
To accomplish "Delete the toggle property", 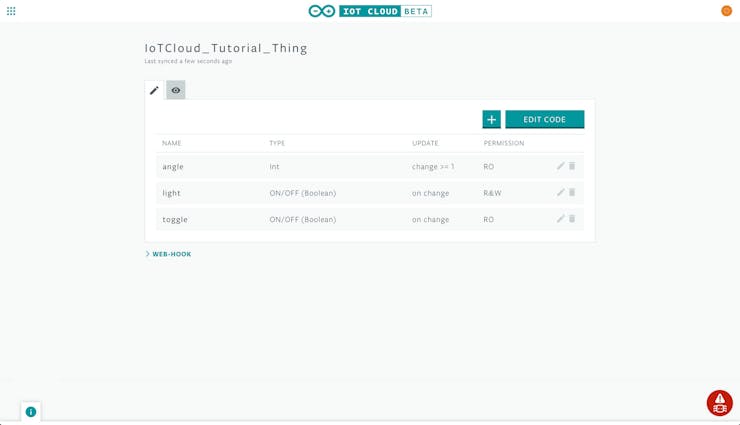I will pos(572,219).
